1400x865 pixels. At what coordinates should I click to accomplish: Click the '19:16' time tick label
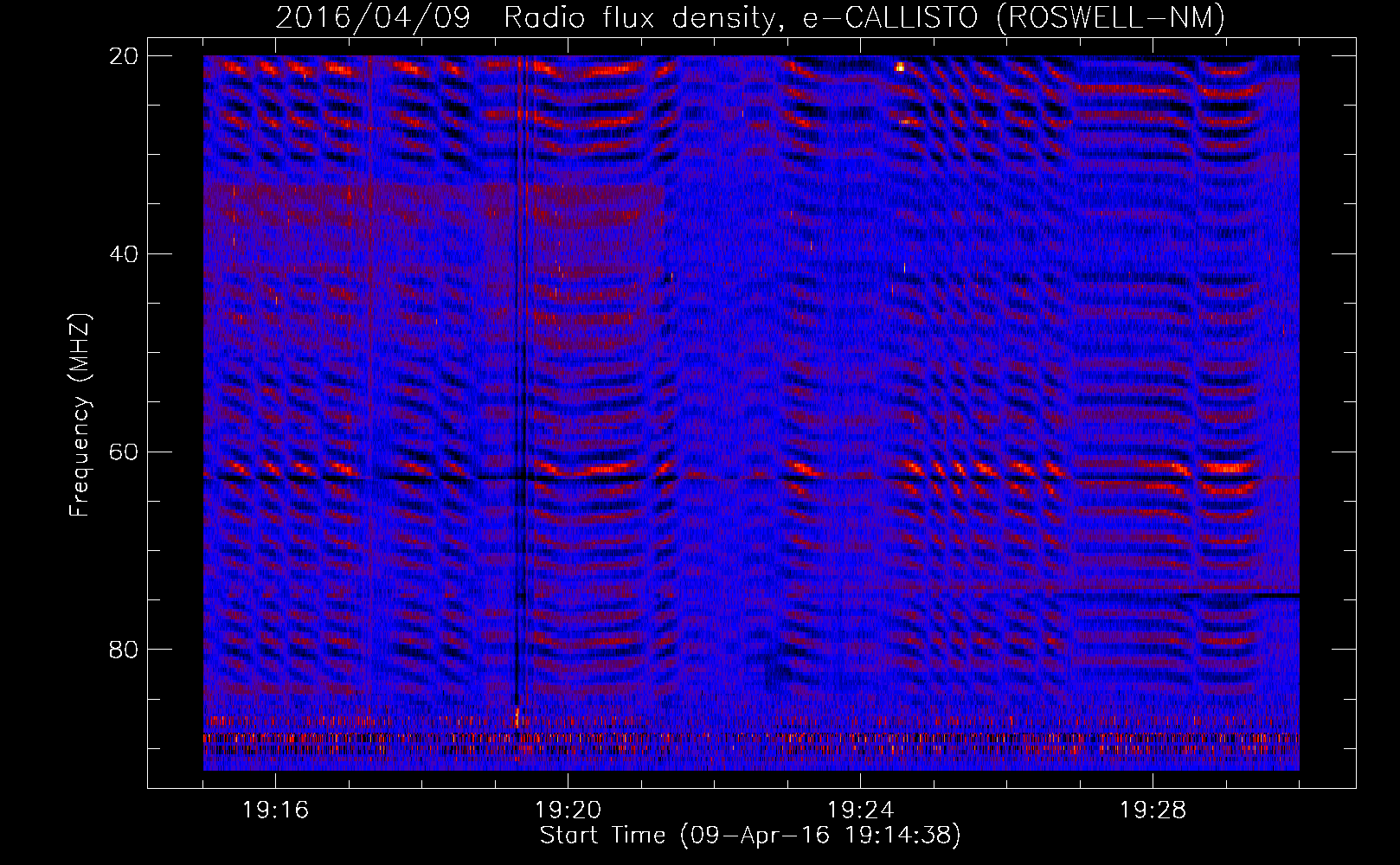pos(276,811)
